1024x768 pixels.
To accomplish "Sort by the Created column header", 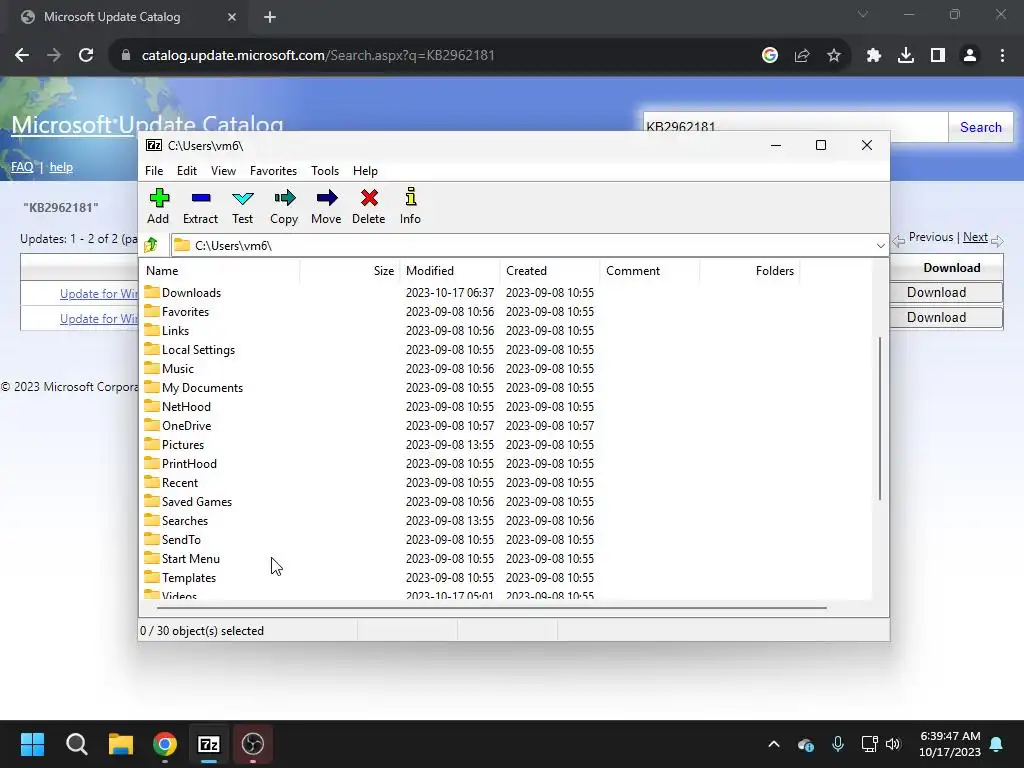I will (x=550, y=270).
